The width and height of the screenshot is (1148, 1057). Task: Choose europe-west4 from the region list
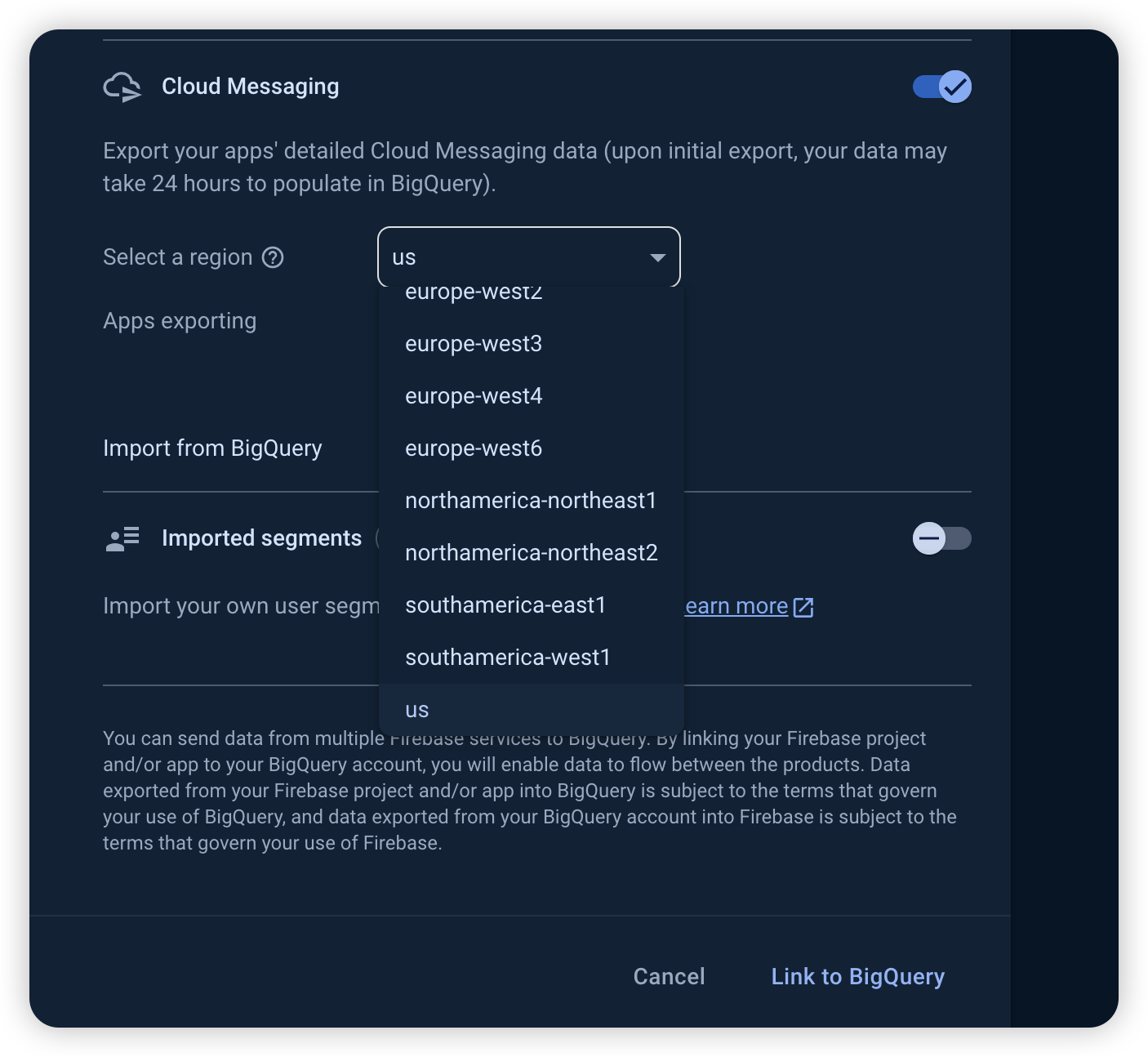click(x=532, y=396)
